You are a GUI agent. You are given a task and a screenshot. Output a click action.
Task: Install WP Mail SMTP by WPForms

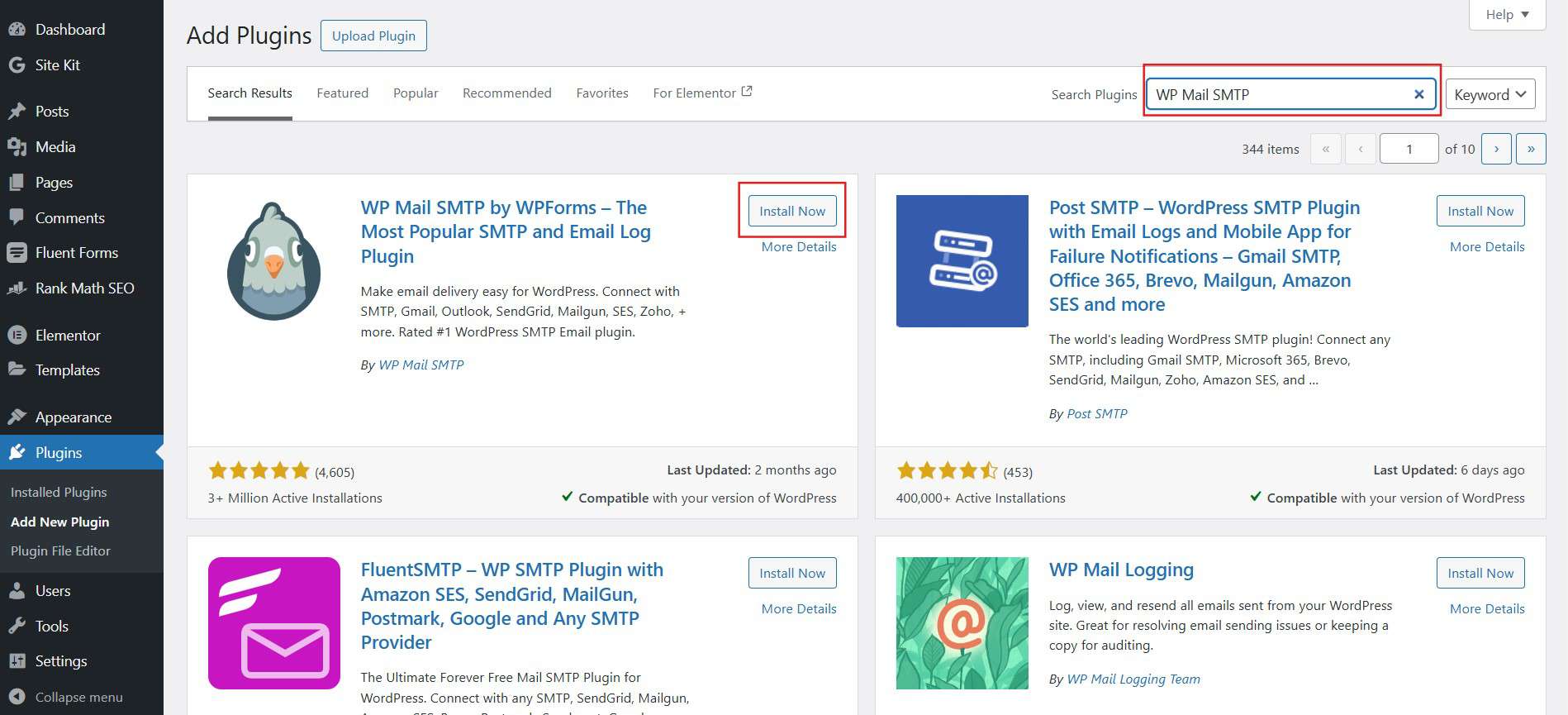pos(792,211)
